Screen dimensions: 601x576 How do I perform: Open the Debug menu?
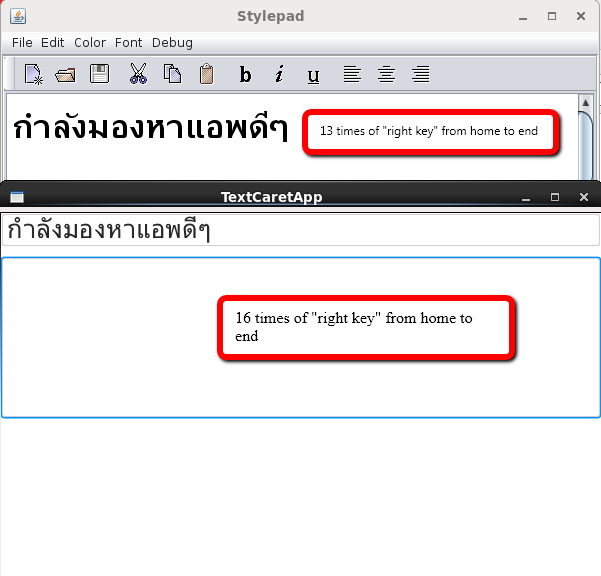point(172,43)
